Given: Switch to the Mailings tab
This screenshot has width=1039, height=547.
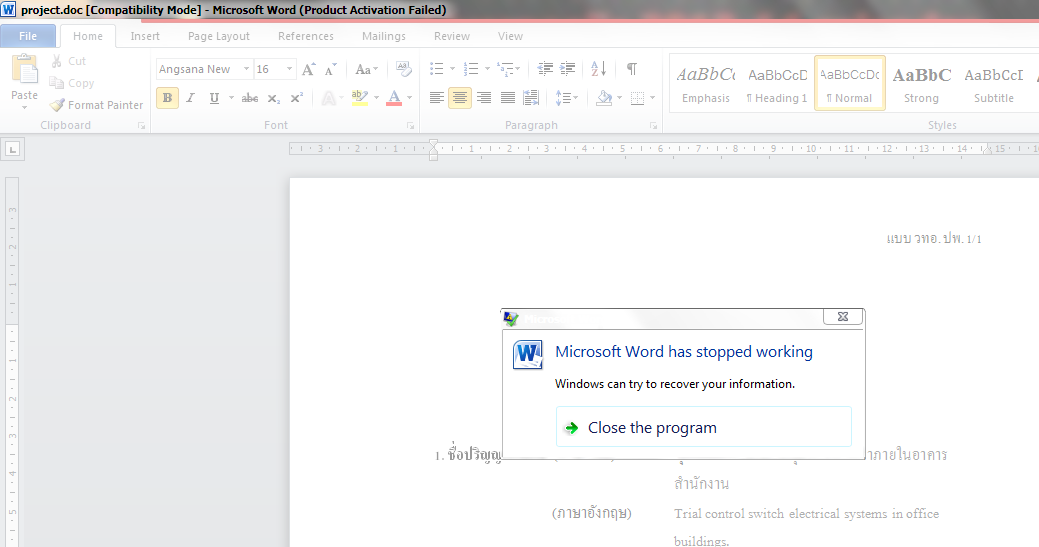Looking at the screenshot, I should (384, 36).
